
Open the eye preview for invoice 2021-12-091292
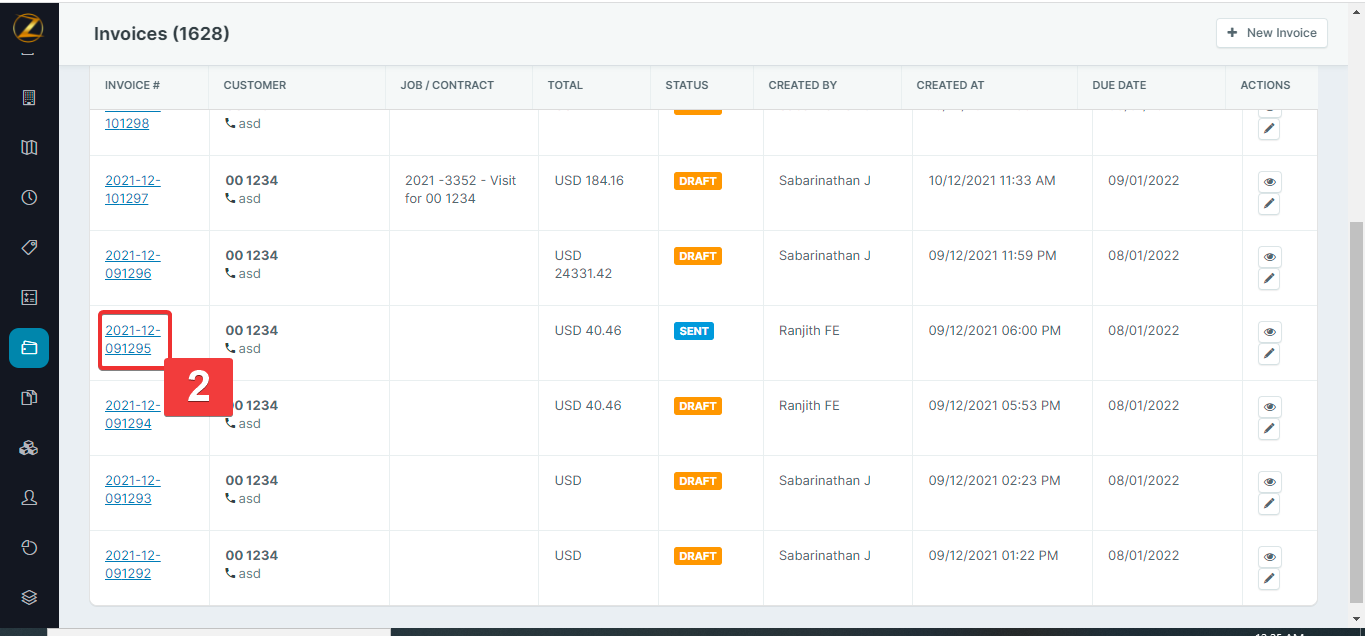pos(1269,557)
